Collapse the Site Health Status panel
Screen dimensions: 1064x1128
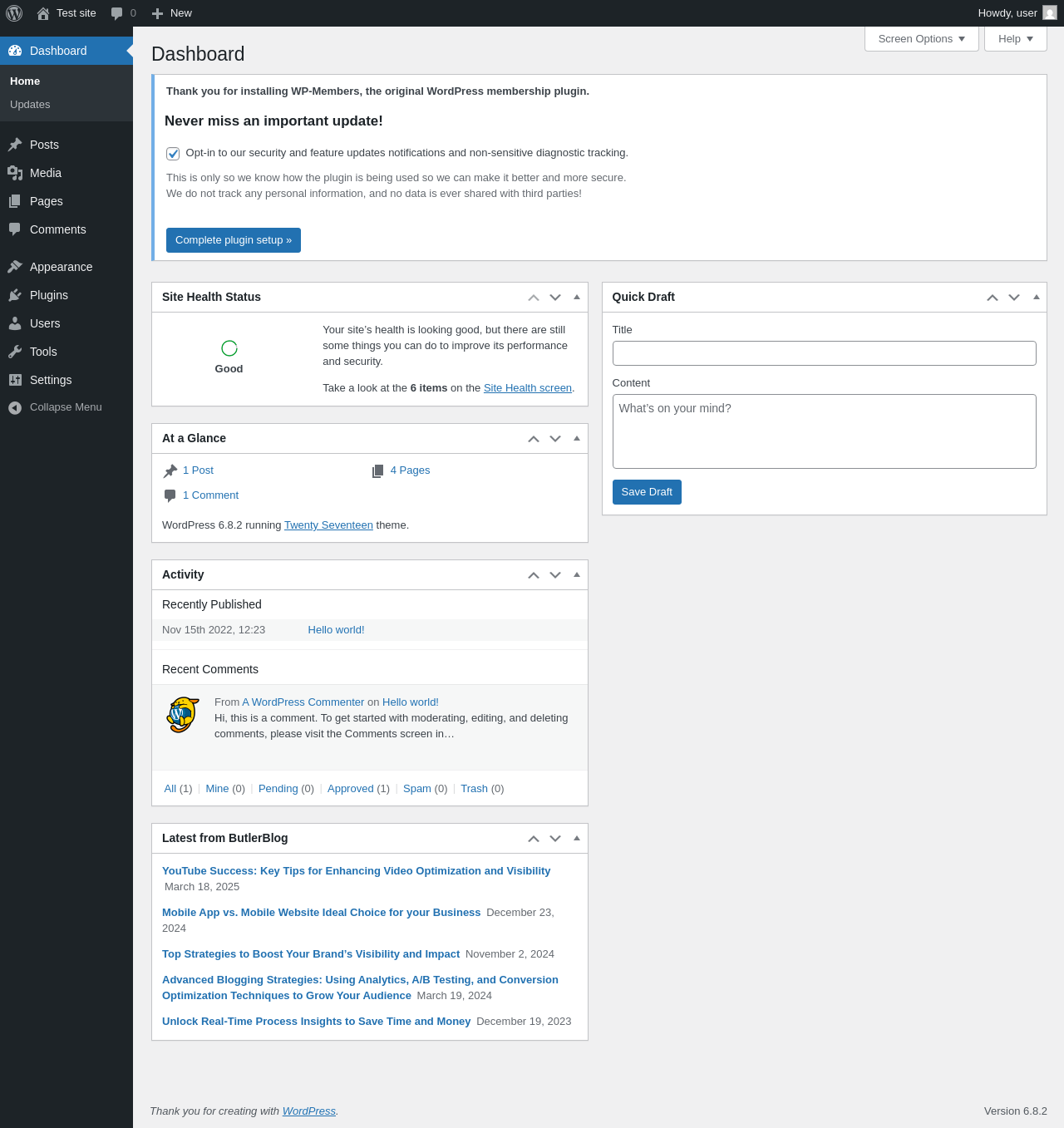577,297
